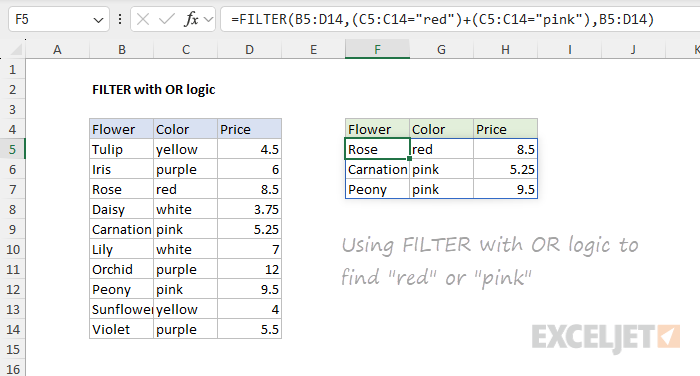Click the enter checkmark icon in formula bar
This screenshot has height=376, width=700.
point(167,19)
